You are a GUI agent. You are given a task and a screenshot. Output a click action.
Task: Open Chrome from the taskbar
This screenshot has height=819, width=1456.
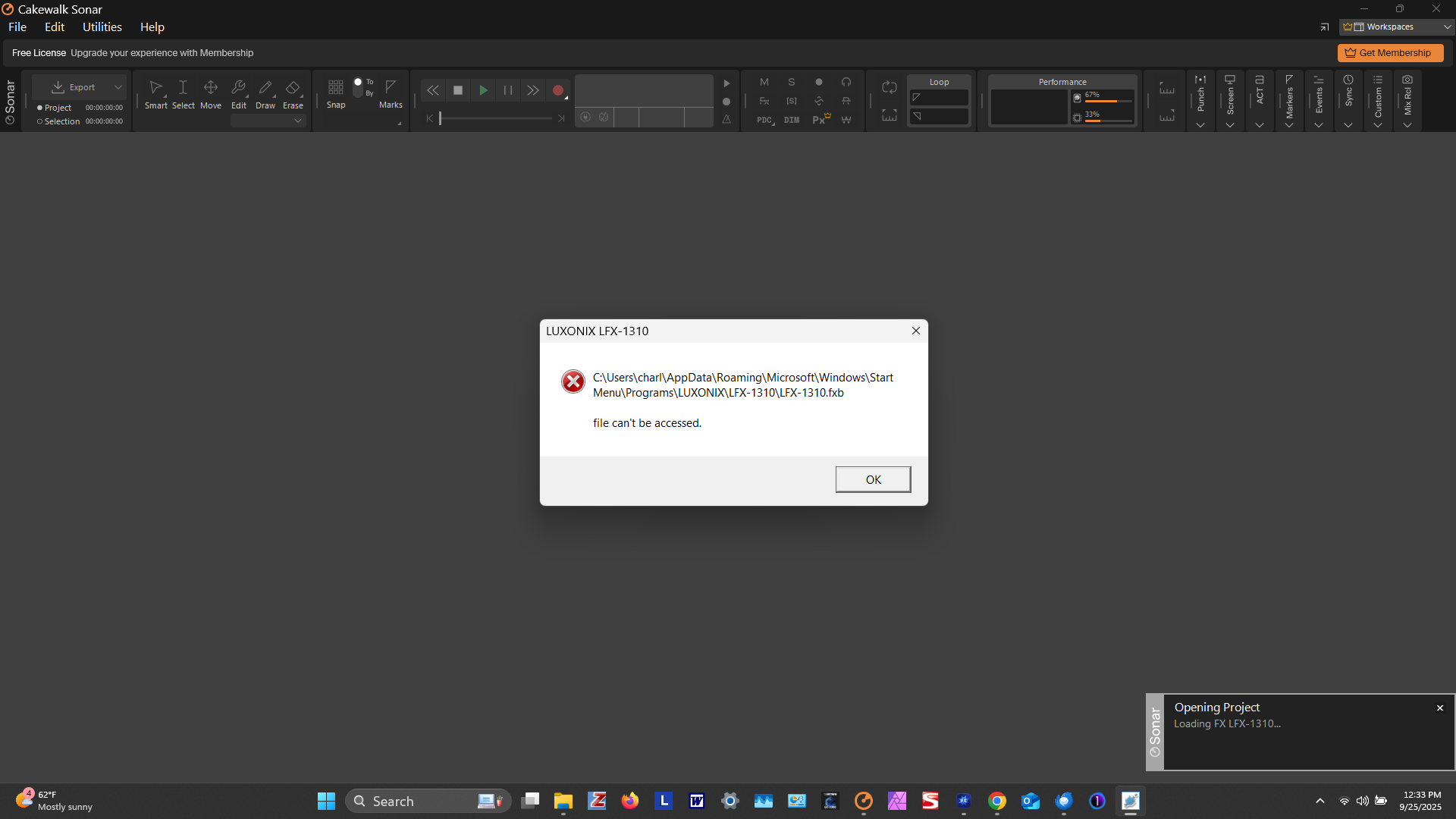point(997,801)
